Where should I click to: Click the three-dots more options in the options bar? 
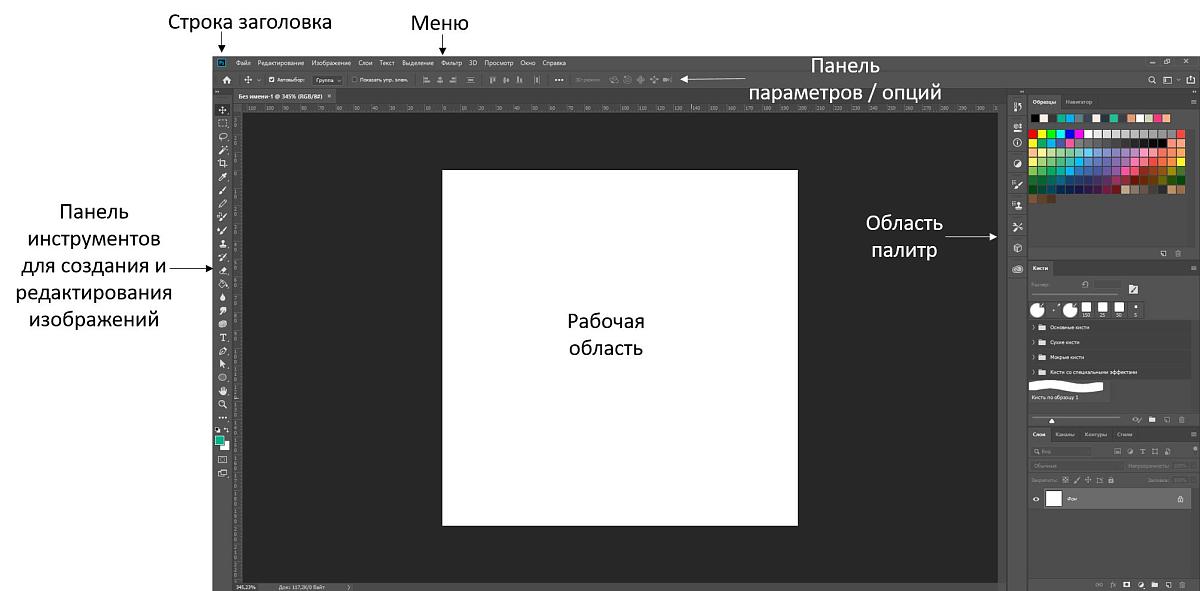tap(559, 80)
